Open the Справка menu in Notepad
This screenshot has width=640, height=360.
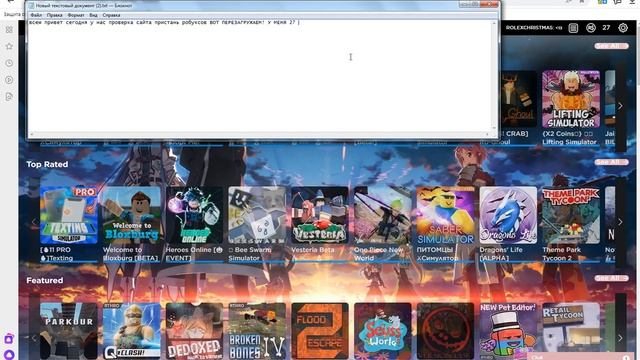[111, 15]
